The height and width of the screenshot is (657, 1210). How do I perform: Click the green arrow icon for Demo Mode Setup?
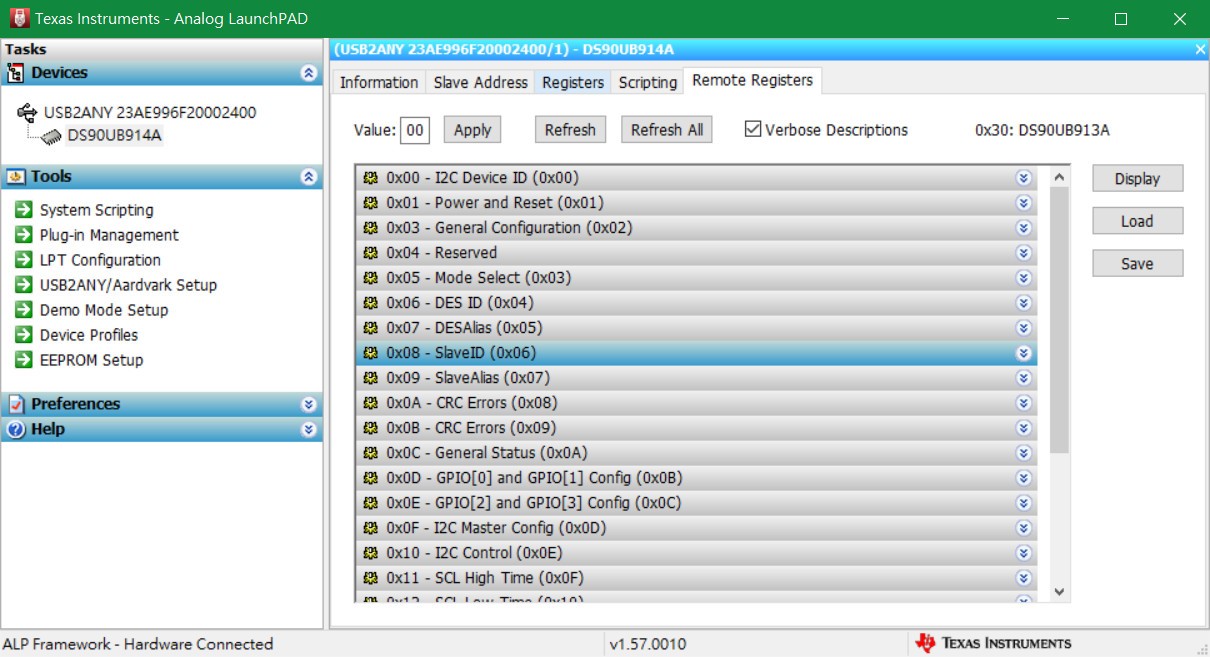(x=23, y=310)
